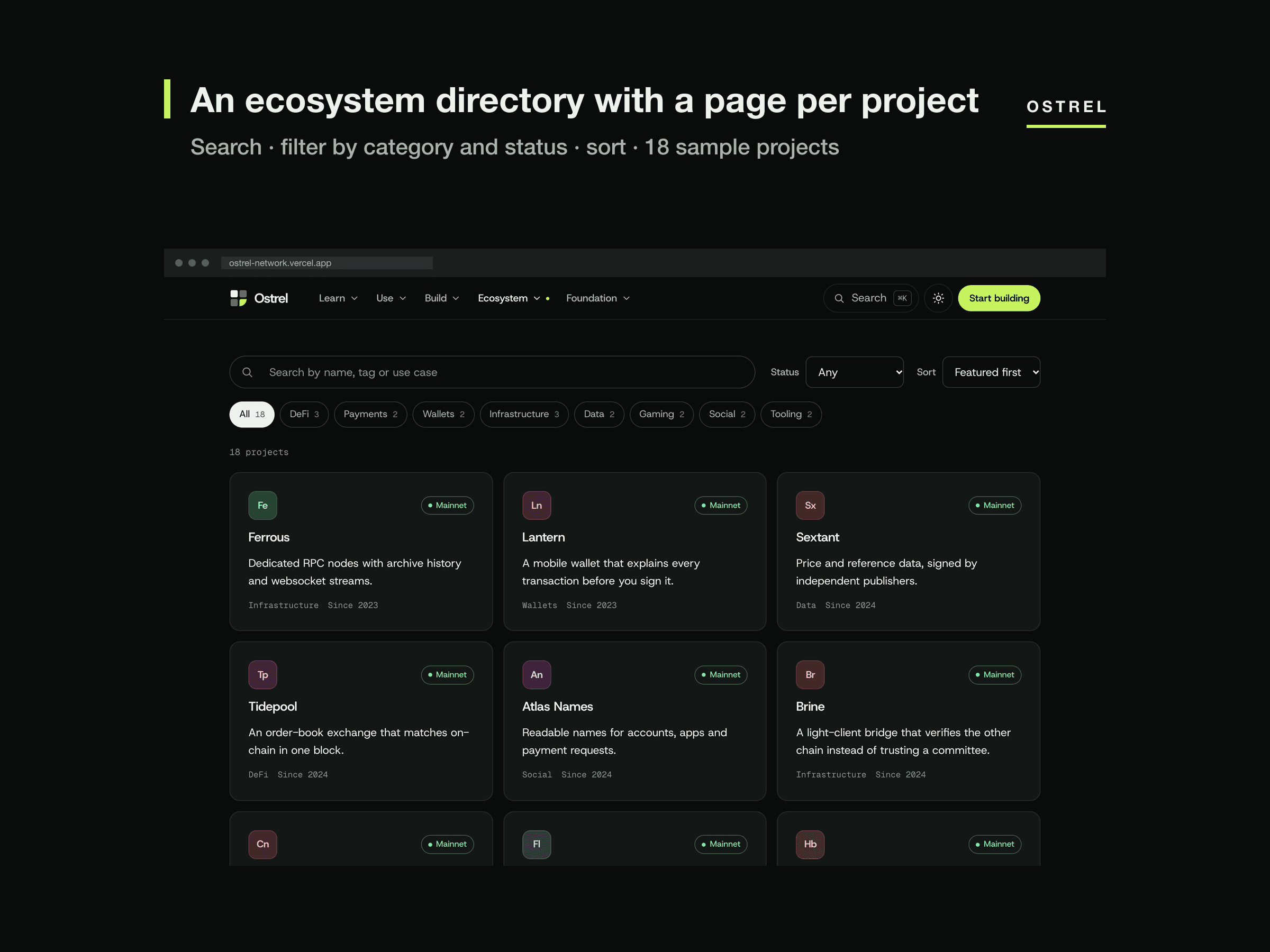The height and width of the screenshot is (952, 1270).
Task: Open the Status dropdown set to Any
Action: 854,372
